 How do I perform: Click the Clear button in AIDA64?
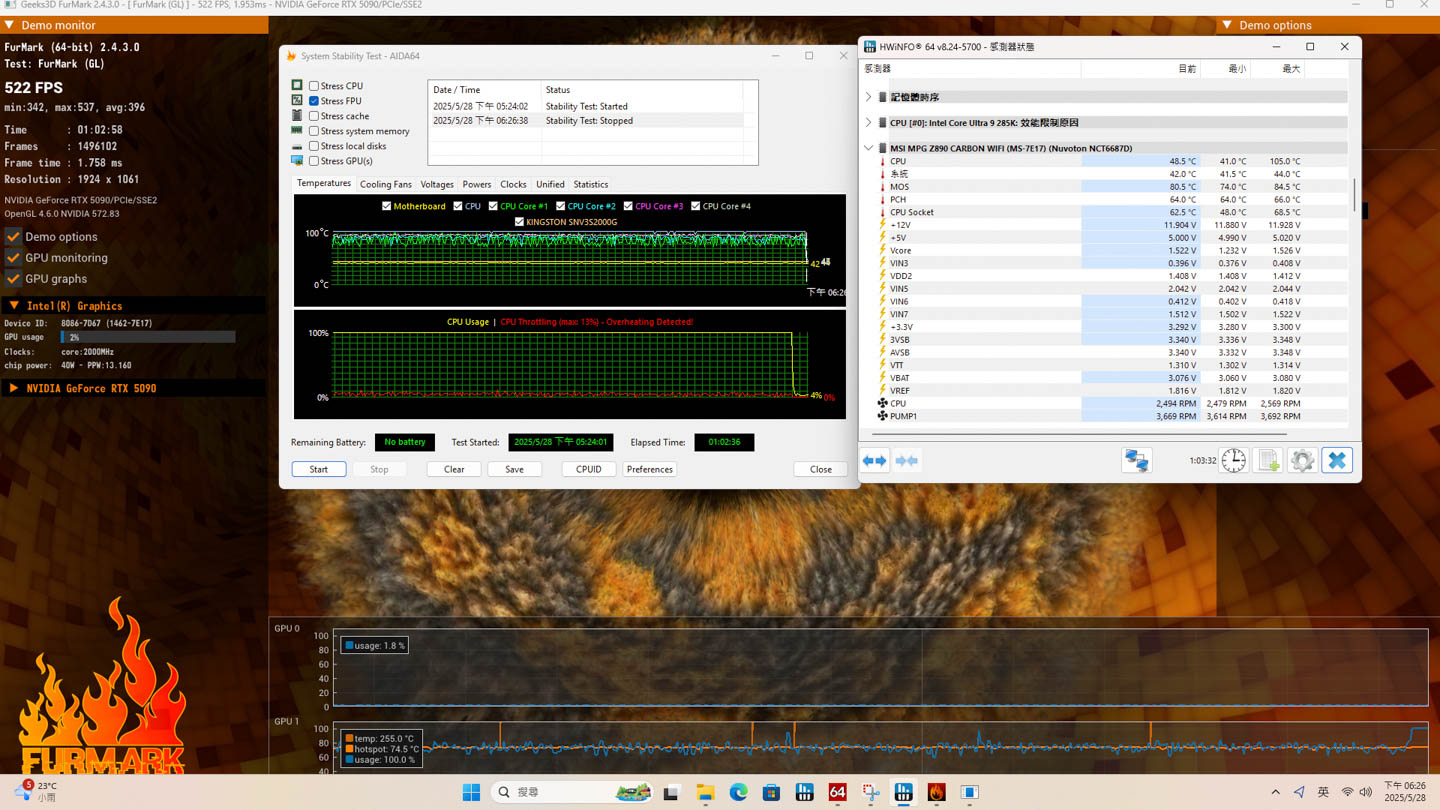point(454,469)
